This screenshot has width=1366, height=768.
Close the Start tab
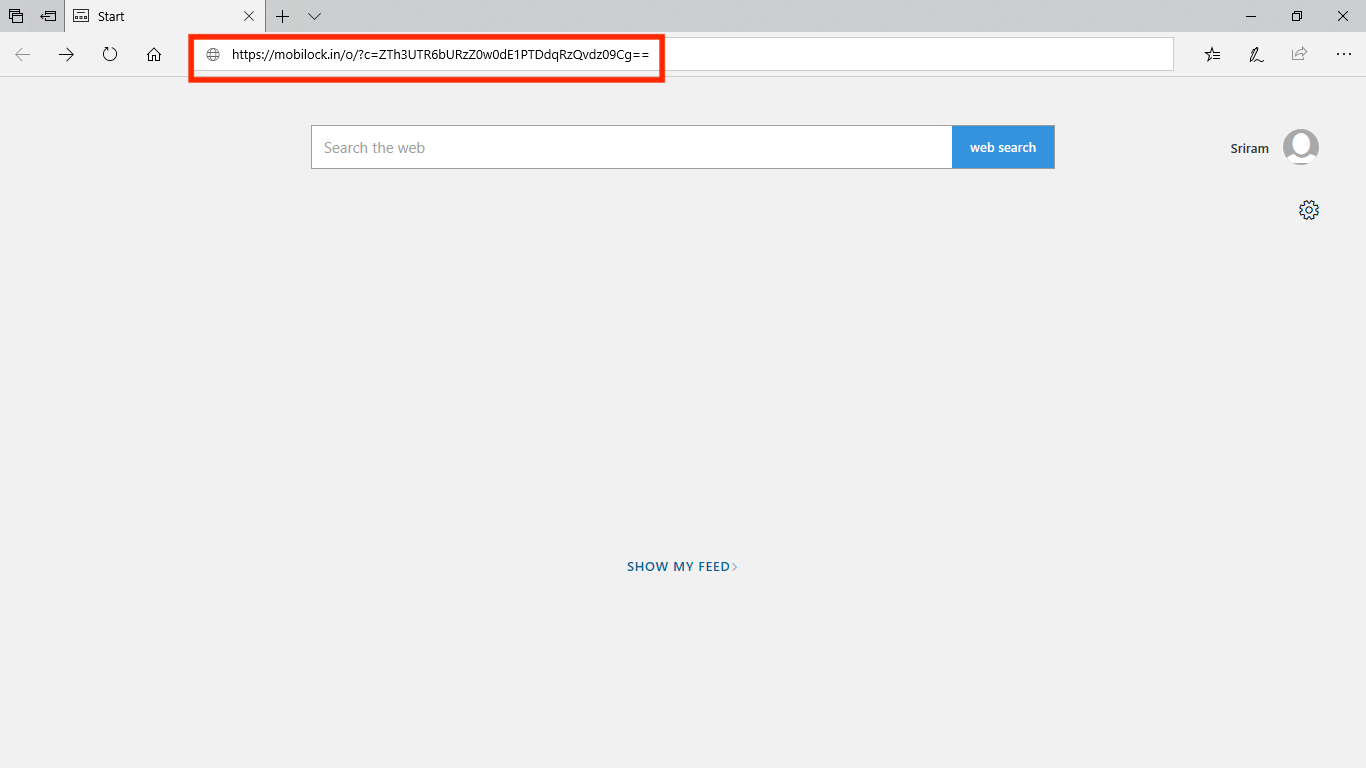tap(249, 16)
